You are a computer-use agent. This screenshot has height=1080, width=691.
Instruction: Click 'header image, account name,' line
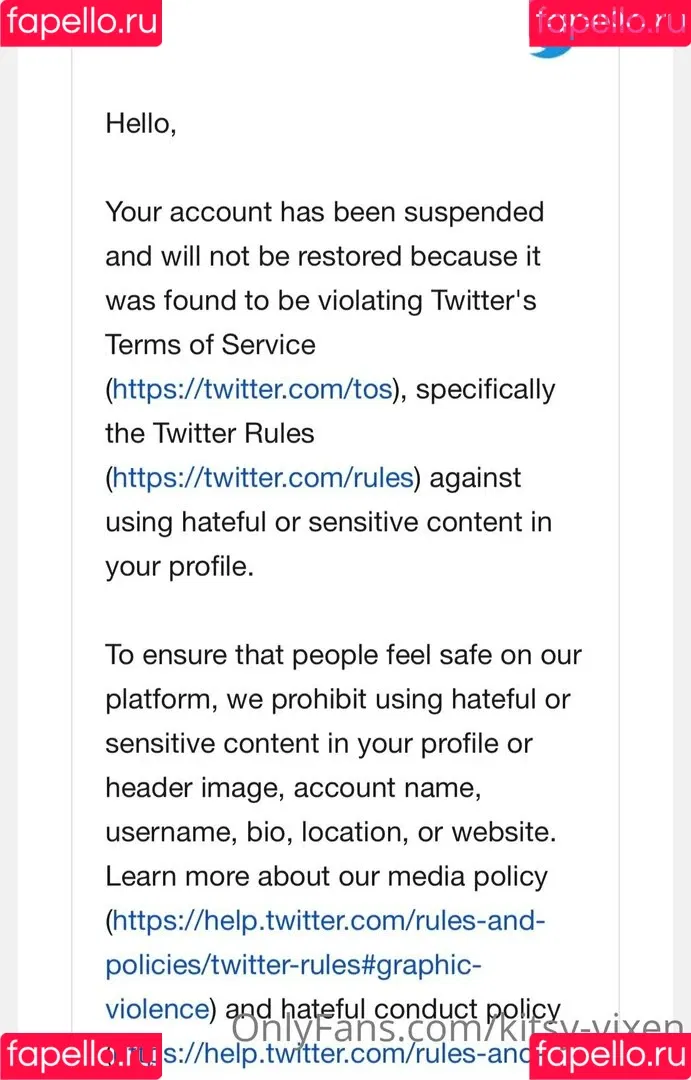[x=293, y=788]
